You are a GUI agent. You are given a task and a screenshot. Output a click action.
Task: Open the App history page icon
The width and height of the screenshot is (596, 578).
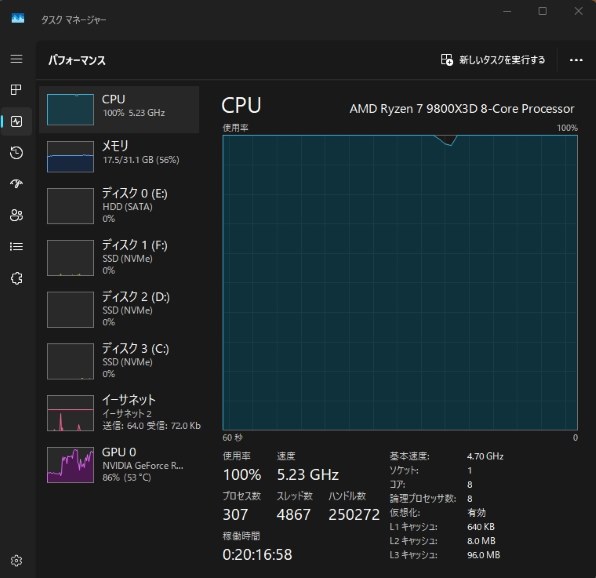coord(16,153)
